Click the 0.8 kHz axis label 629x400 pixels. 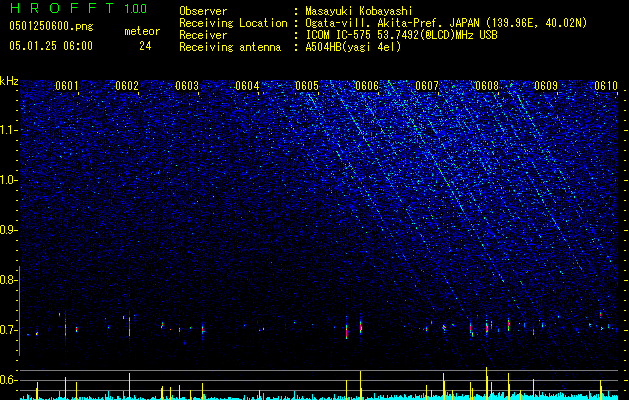pos(9,280)
